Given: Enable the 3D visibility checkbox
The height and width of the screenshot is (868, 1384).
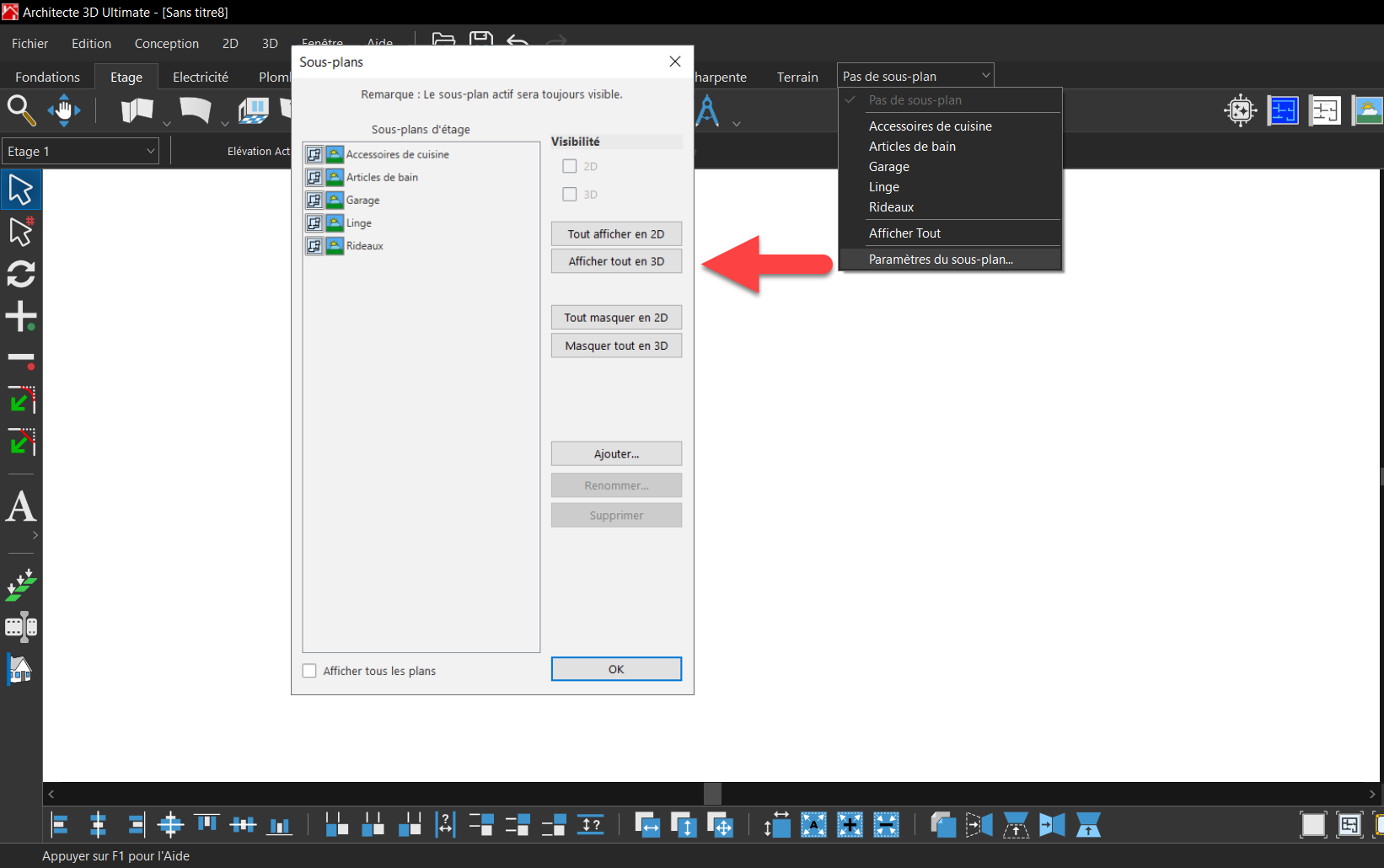Looking at the screenshot, I should [570, 194].
